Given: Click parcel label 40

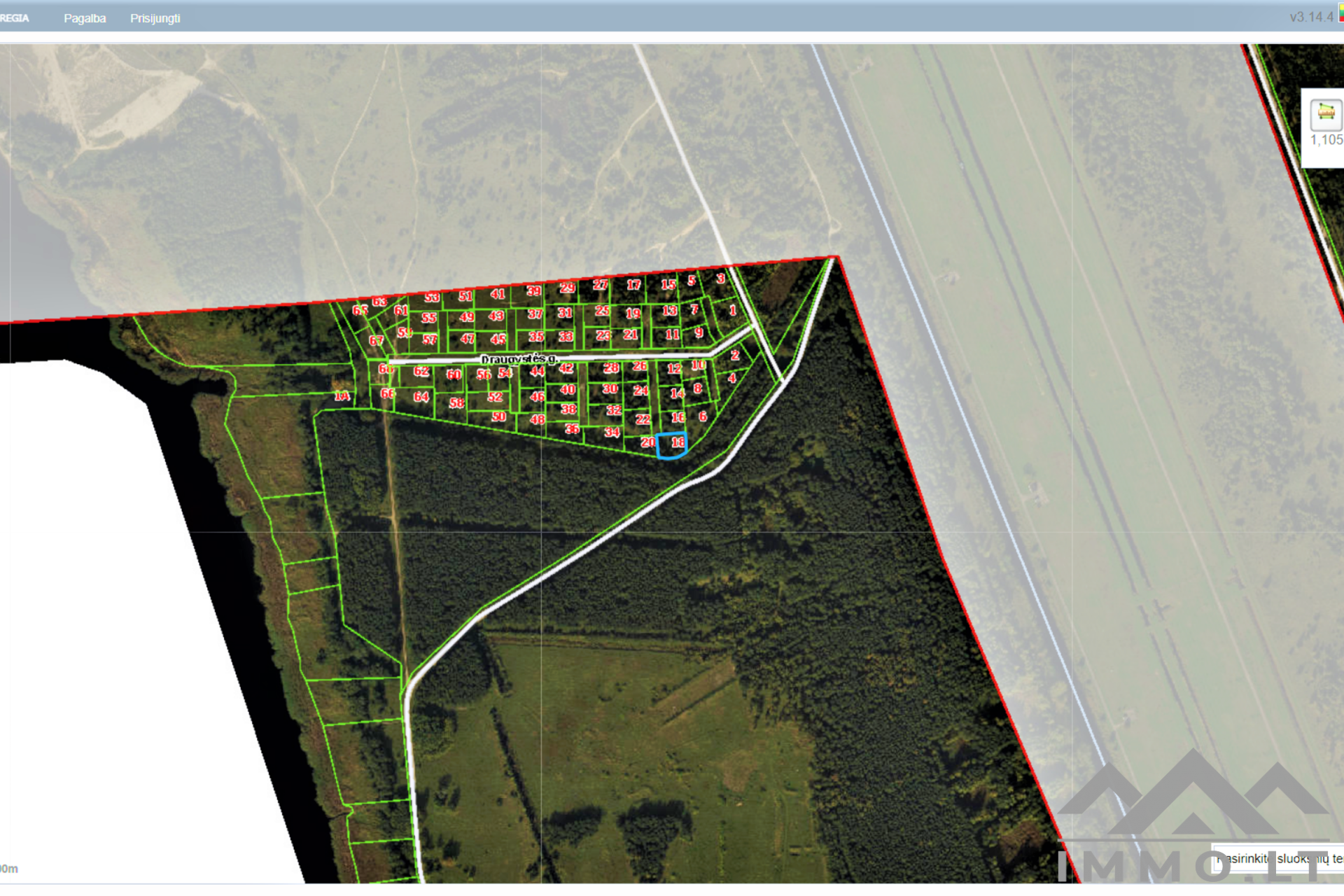Looking at the screenshot, I should (568, 389).
